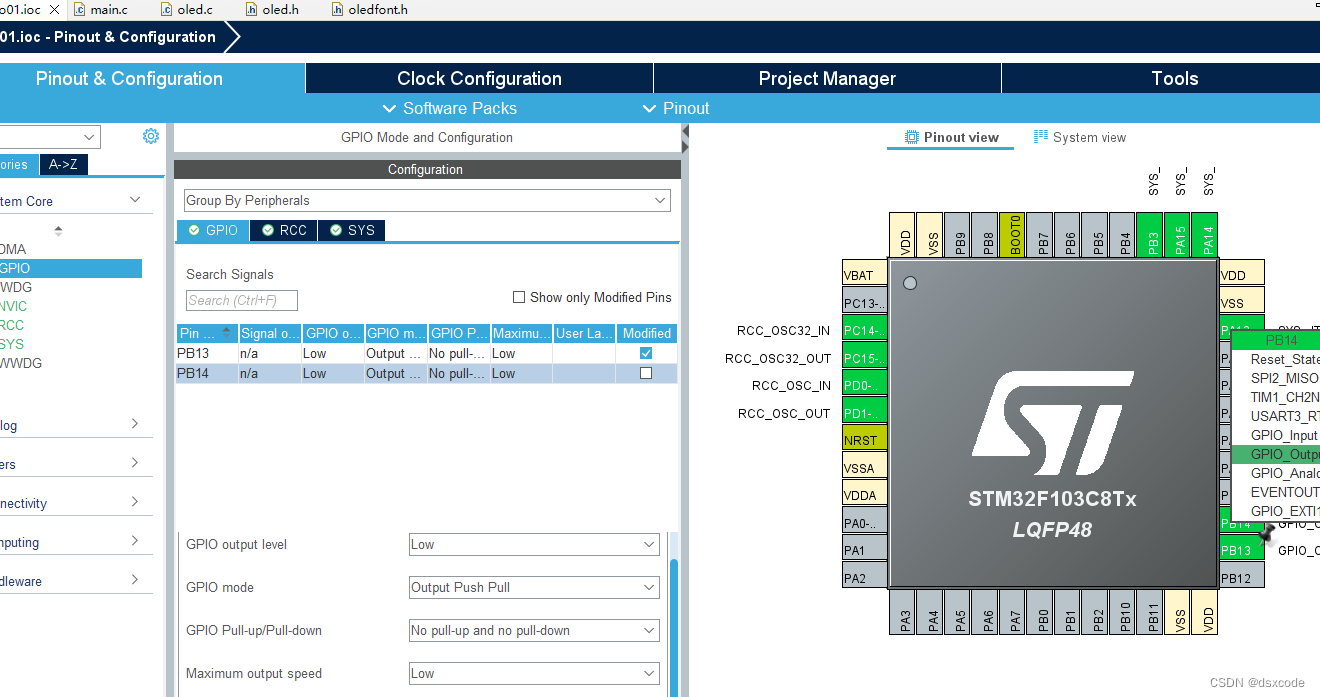This screenshot has width=1320, height=697.
Task: Click the header icon on oledfont.h tab
Action: click(336, 9)
